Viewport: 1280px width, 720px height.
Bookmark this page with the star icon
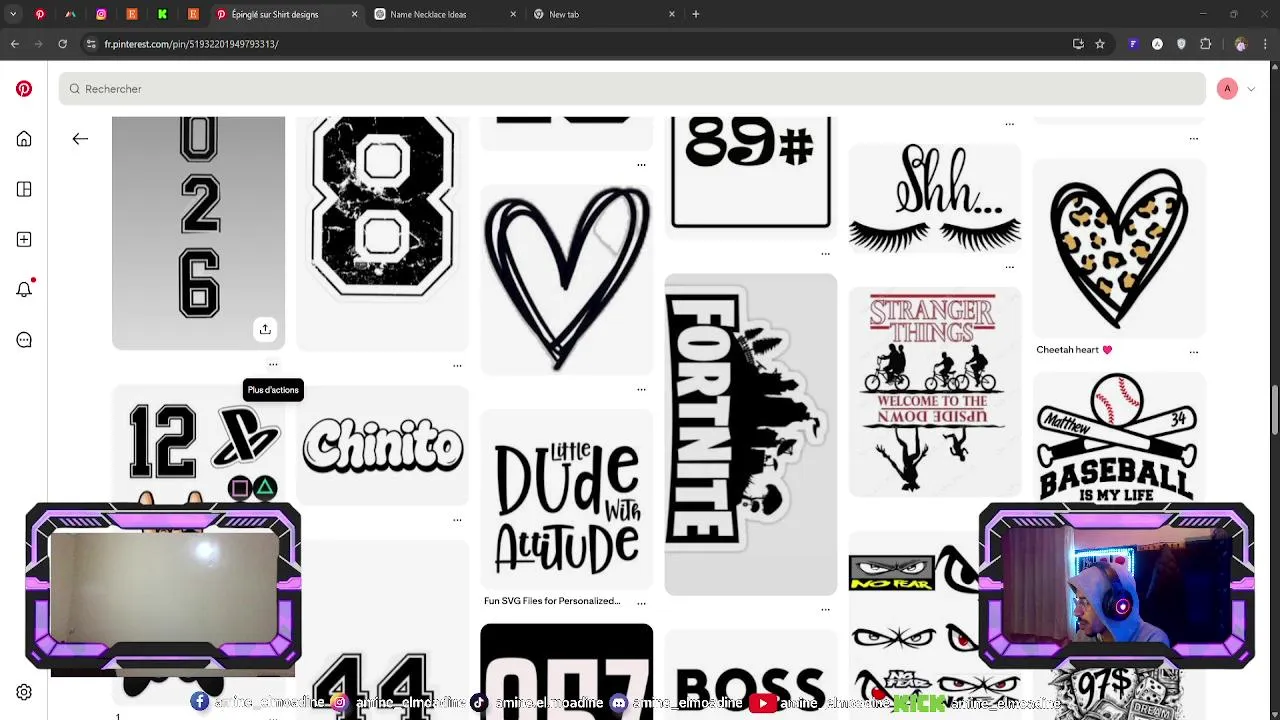pos(1100,44)
